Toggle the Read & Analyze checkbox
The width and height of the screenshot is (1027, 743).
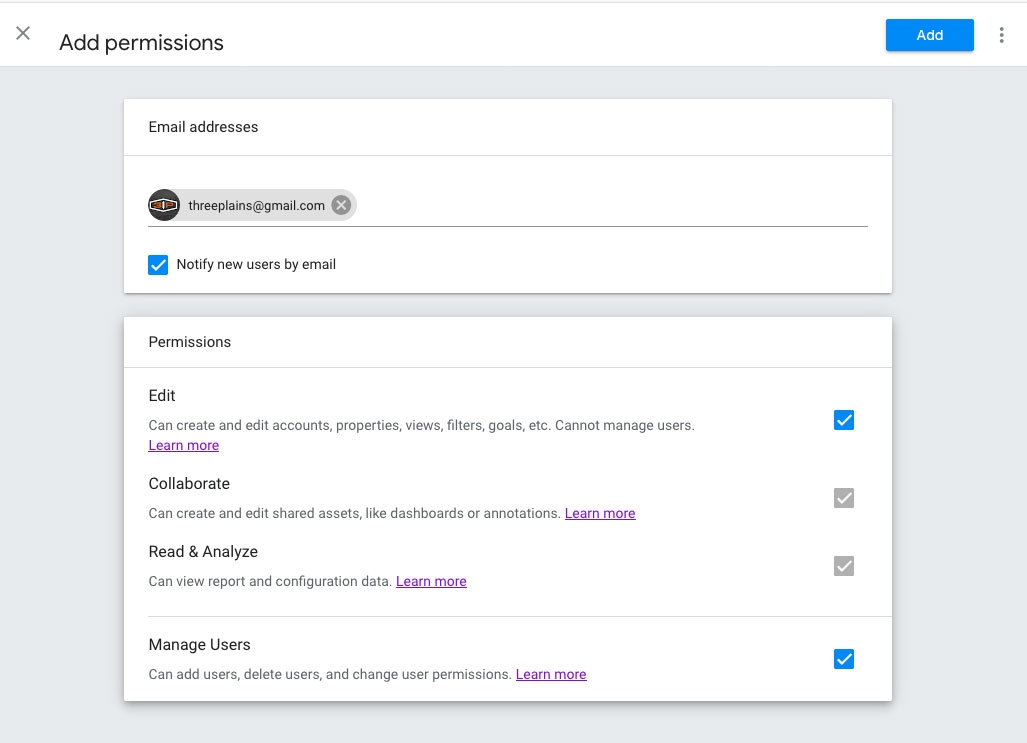tap(844, 566)
